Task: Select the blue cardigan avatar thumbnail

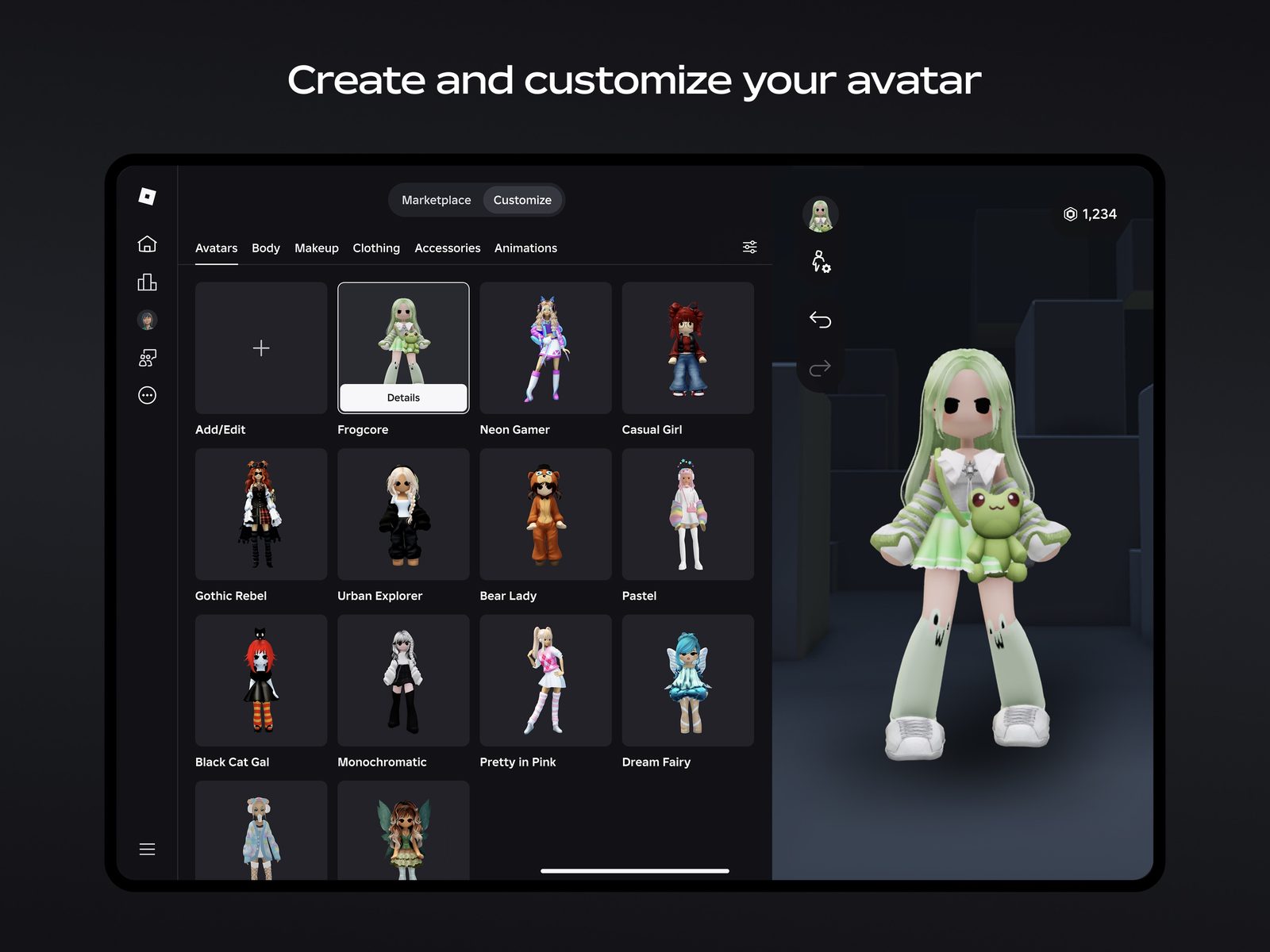Action: [261, 830]
